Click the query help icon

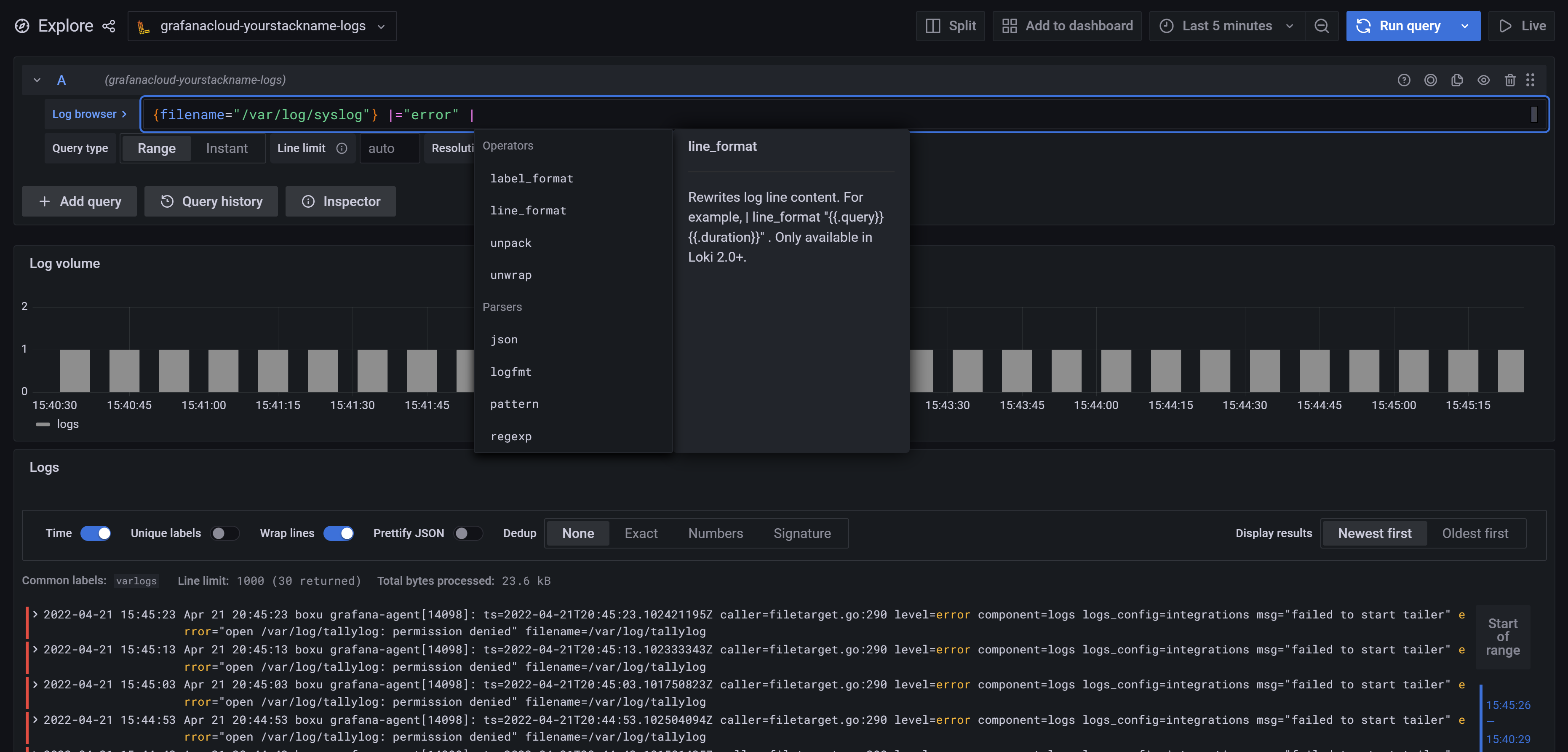pyautogui.click(x=1405, y=80)
